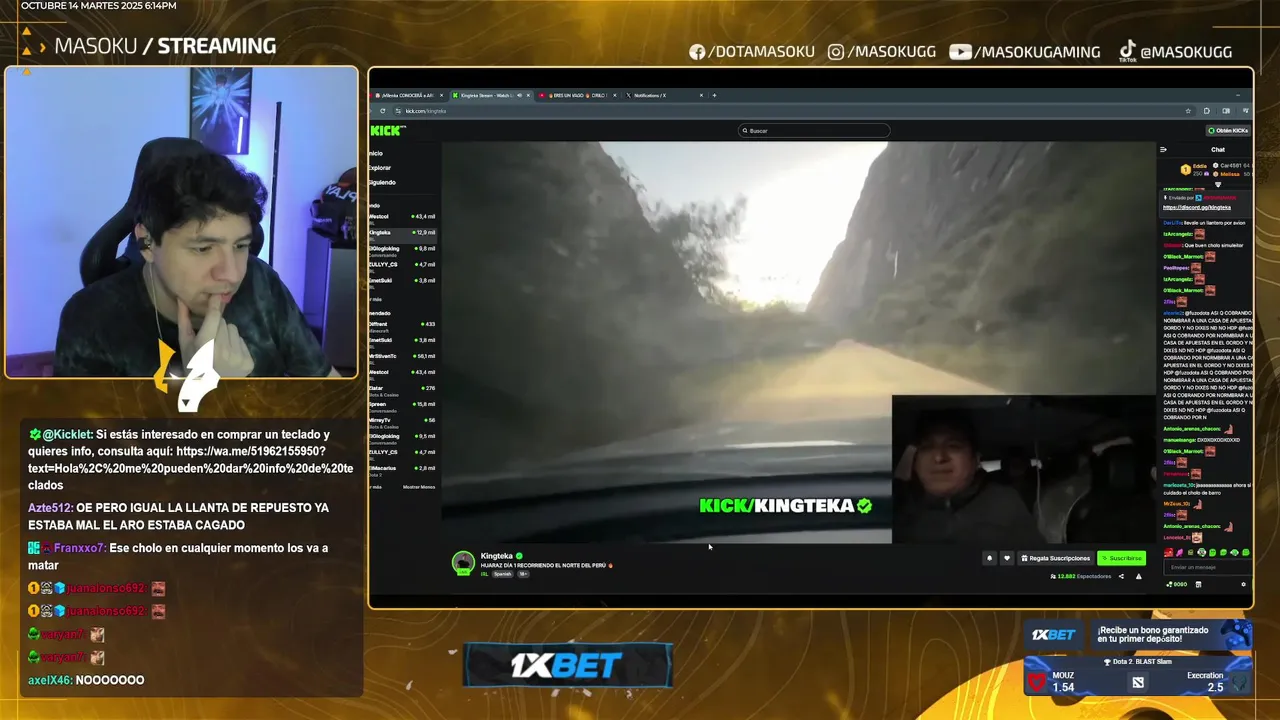
Task: Click the wa.me link in Kicklet message
Action: click(190, 460)
